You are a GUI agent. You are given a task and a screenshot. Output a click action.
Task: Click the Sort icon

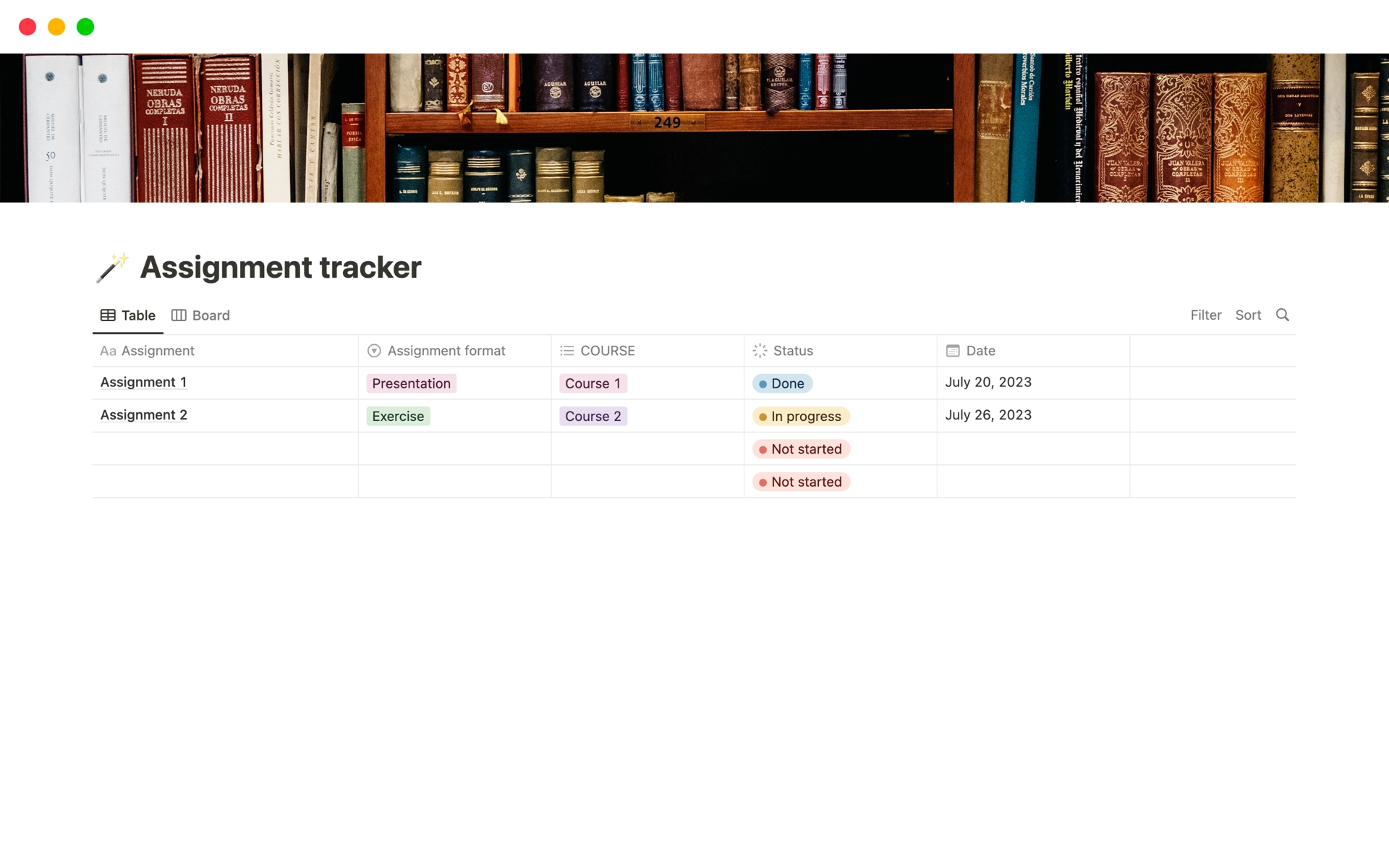(1249, 315)
